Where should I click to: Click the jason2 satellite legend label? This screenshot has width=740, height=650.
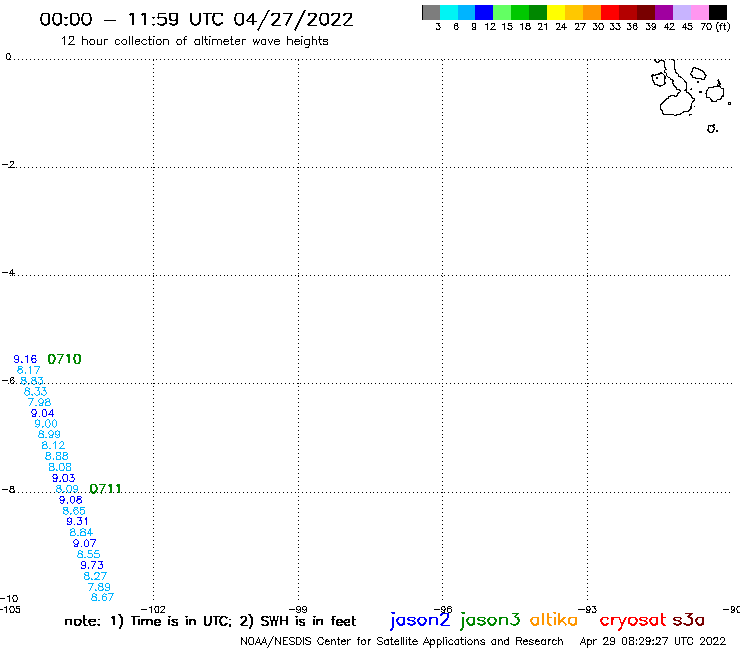[x=420, y=620]
